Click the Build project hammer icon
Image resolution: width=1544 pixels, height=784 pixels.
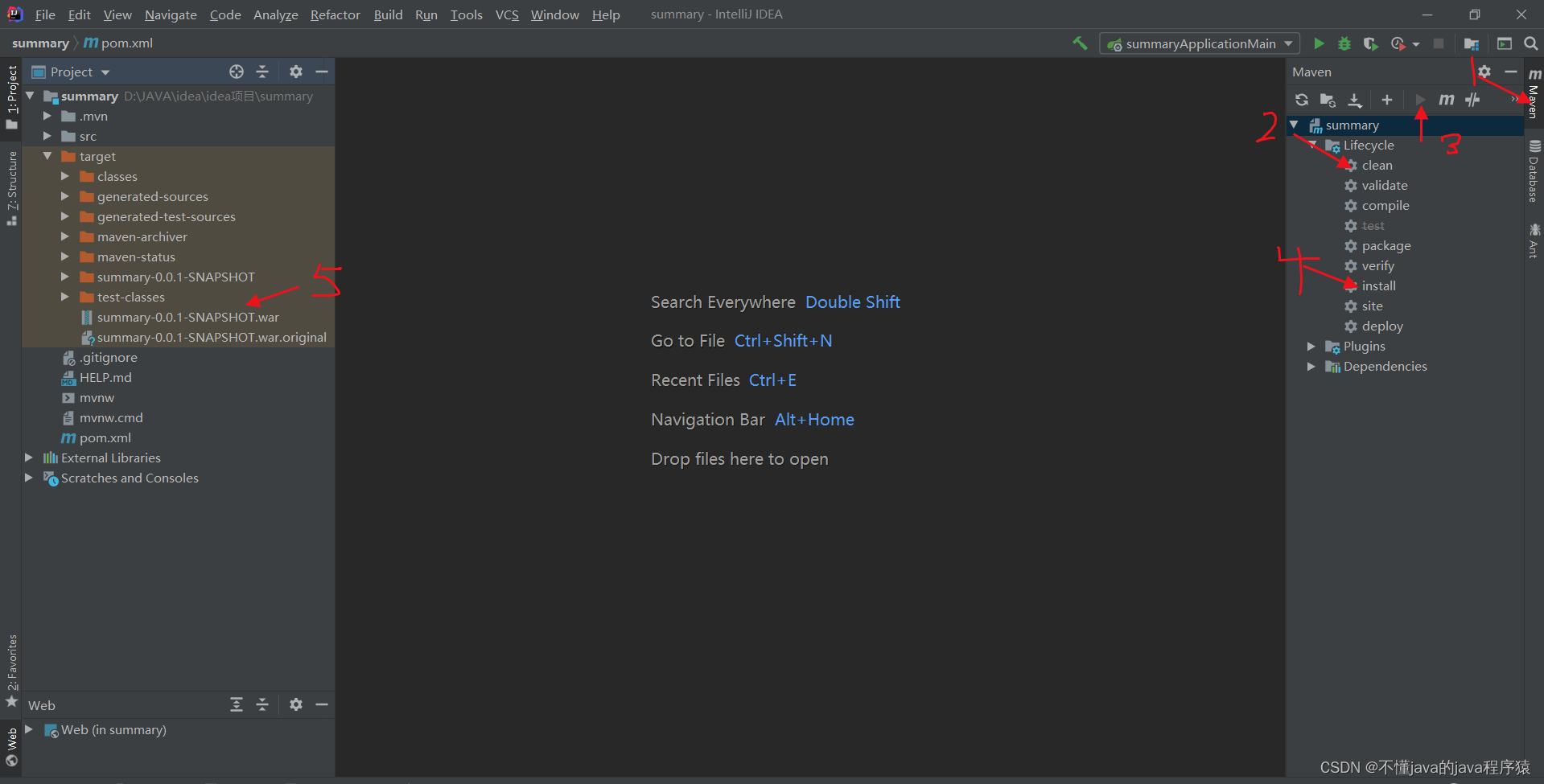click(x=1080, y=43)
